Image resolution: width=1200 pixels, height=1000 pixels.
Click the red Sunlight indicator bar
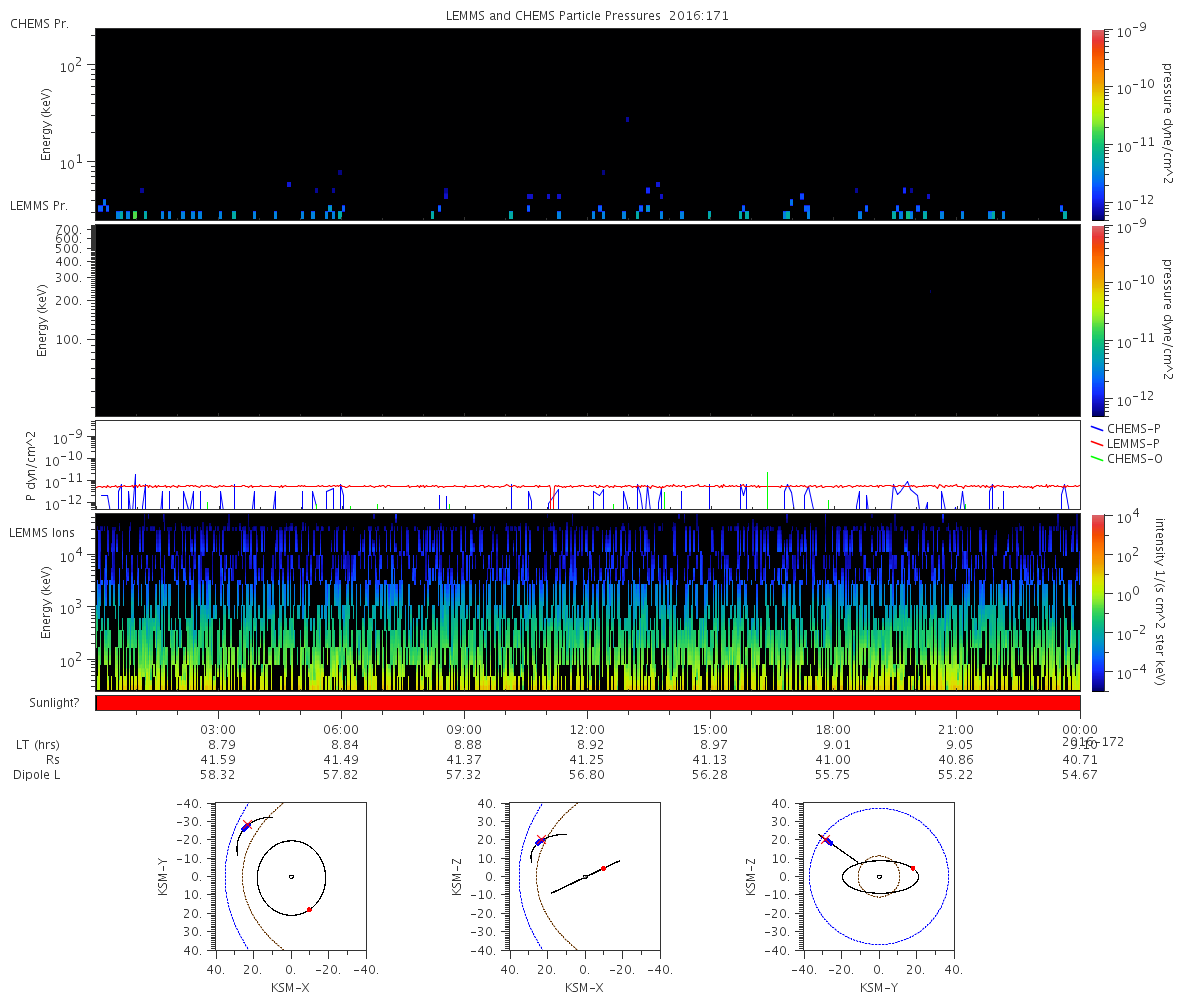pyautogui.click(x=587, y=703)
